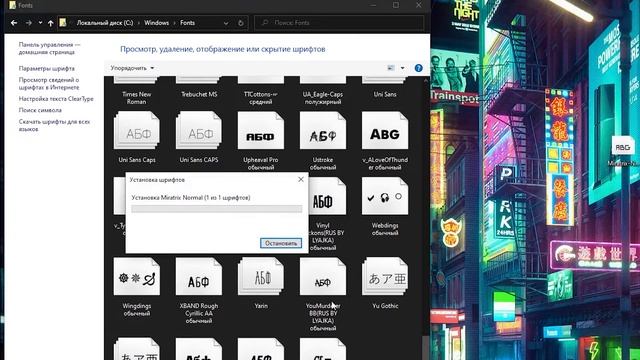Open the recent locations dropdown
This screenshot has width=640, height=360.
[40, 23]
